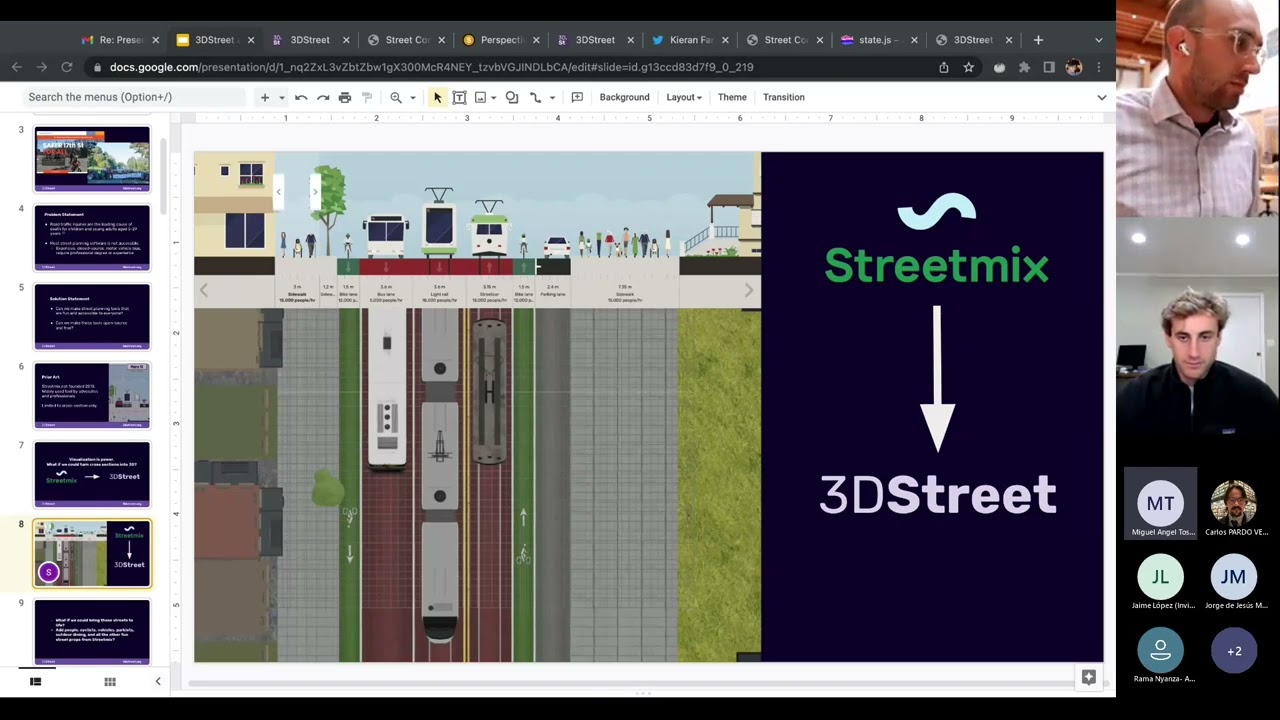Click the Explore button at bottom right
Image resolution: width=1280 pixels, height=720 pixels.
pyautogui.click(x=1089, y=678)
